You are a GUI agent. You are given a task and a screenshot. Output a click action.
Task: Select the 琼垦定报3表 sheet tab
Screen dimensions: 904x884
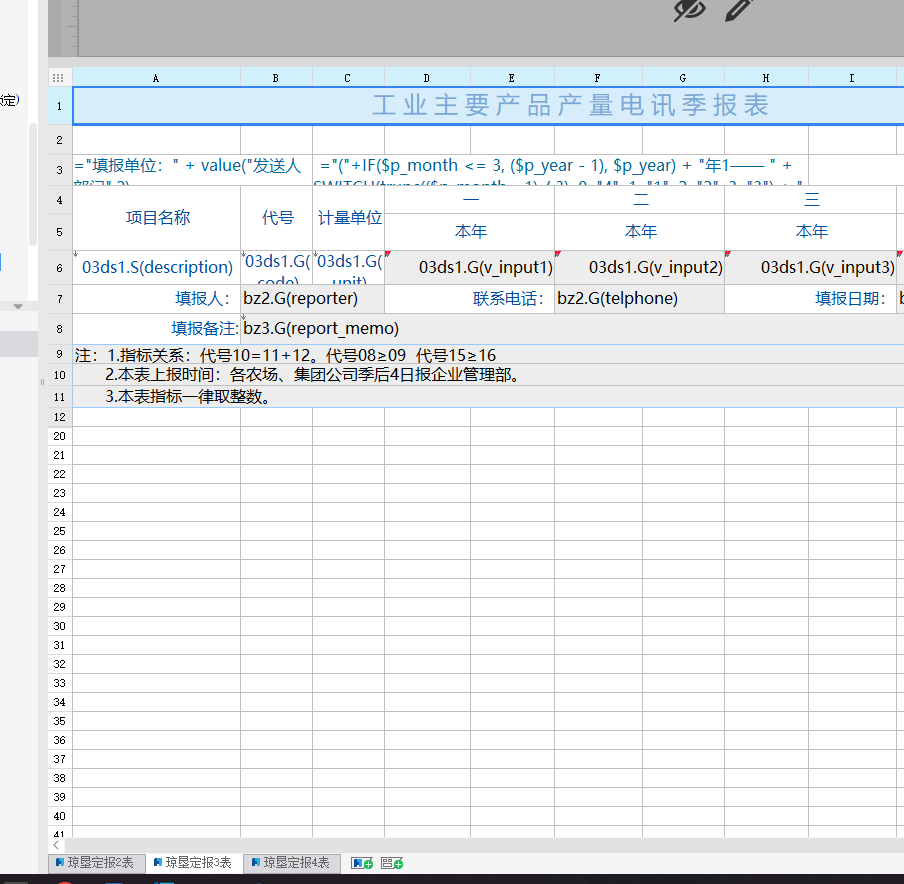[193, 863]
